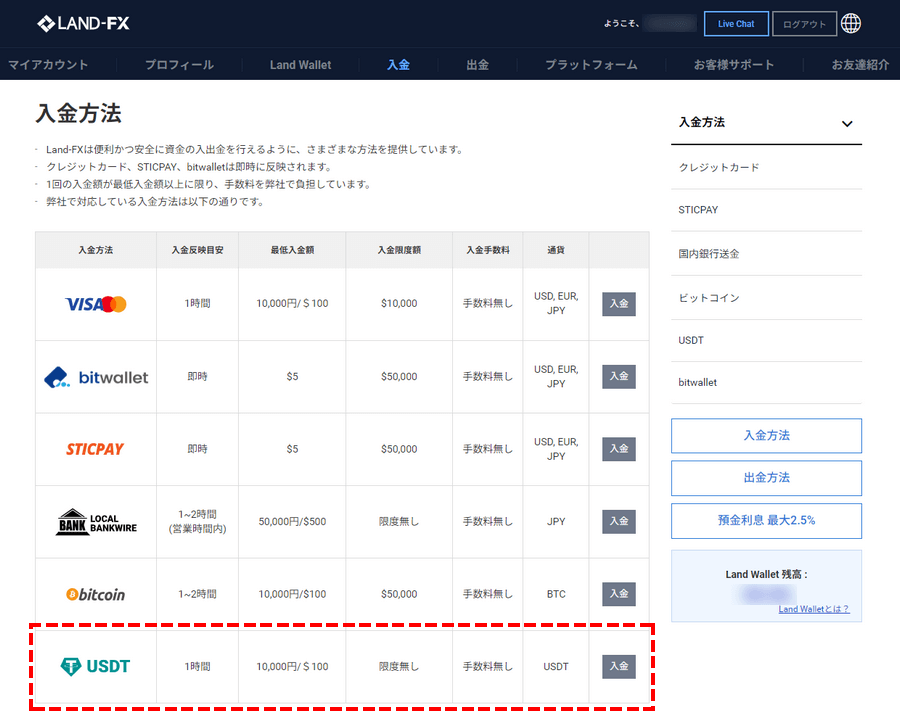This screenshot has height=720, width=900.
Task: Open the プロフィール menu
Action: tap(179, 65)
